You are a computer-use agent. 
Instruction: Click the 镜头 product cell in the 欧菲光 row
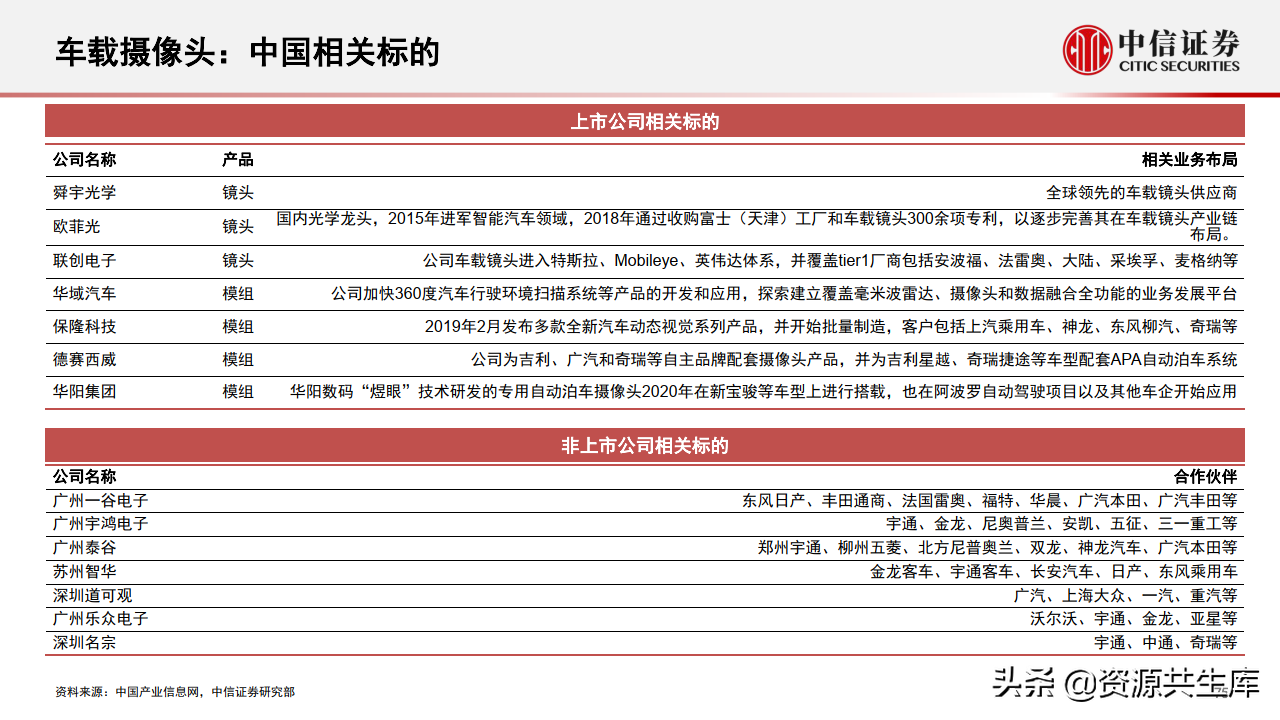point(237,226)
